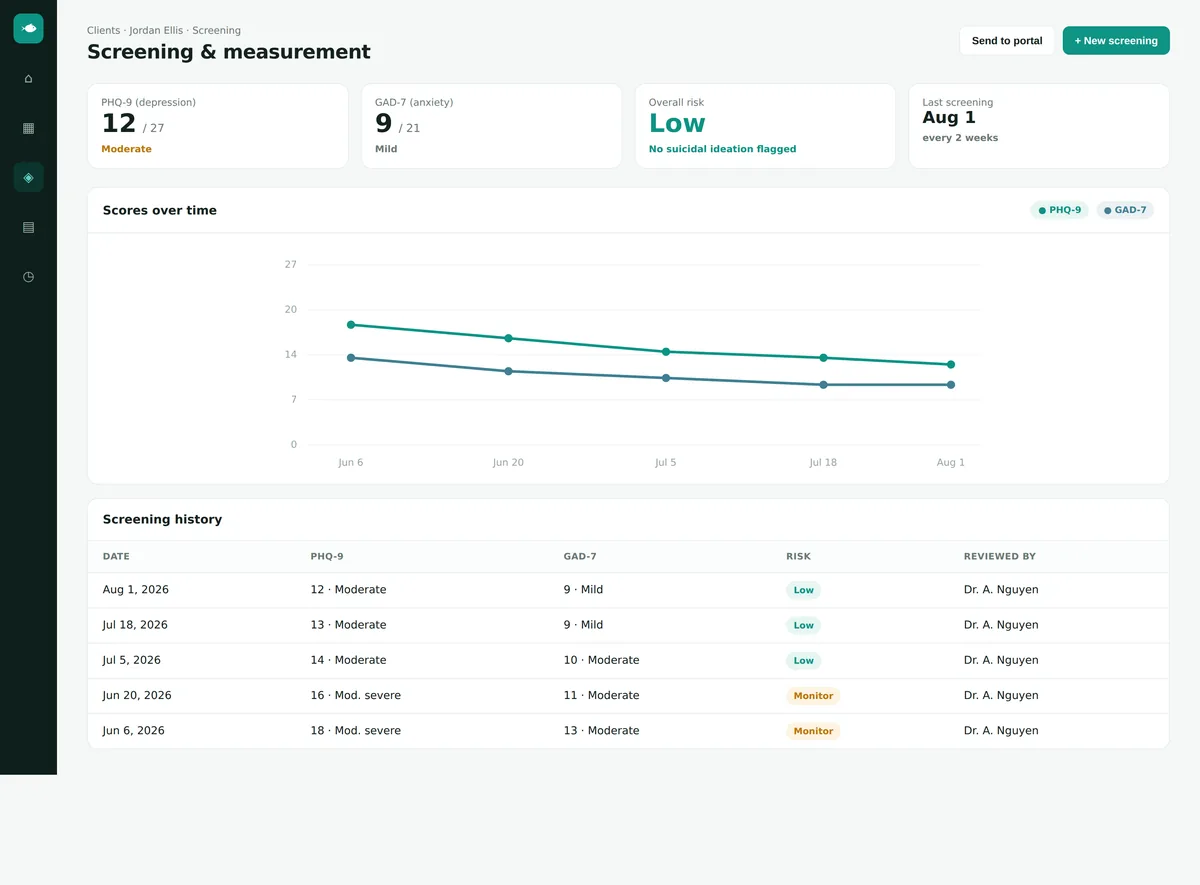Viewport: 1200px width, 885px height.
Task: Click 'every 2 weeks' text
Action: pyautogui.click(x=960, y=138)
